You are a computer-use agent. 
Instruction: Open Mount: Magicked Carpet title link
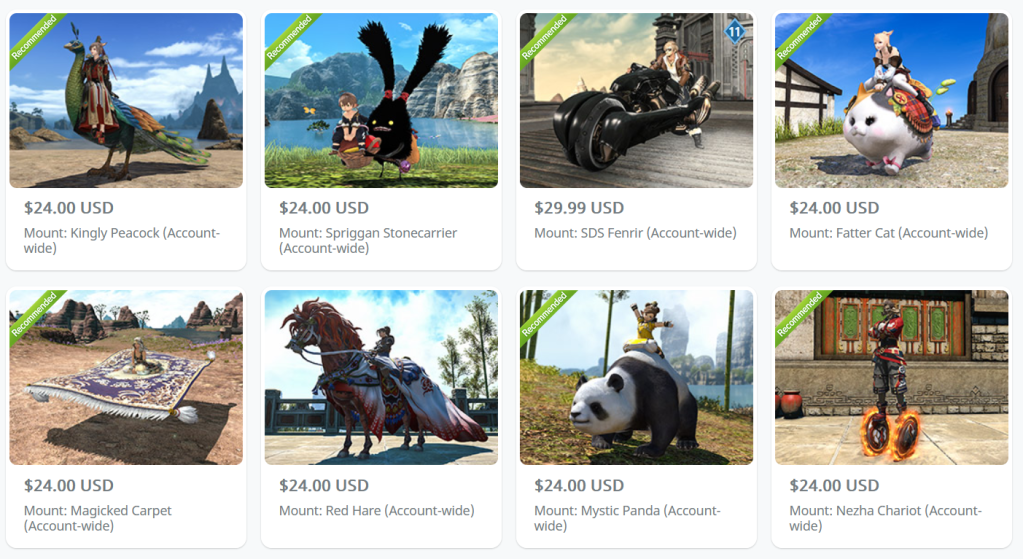pyautogui.click(x=98, y=518)
